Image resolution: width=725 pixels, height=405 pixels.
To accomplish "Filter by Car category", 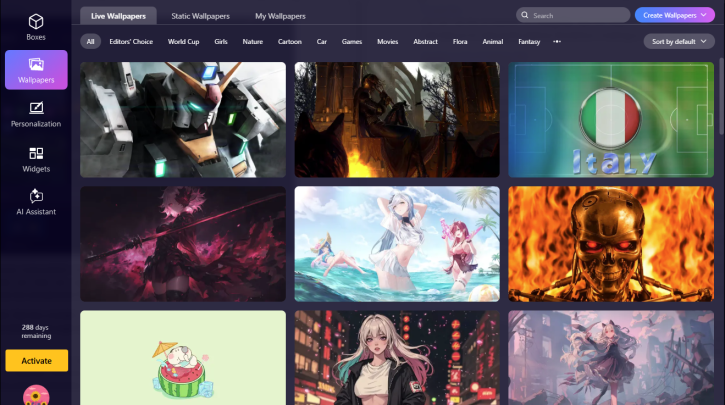I will 322,42.
